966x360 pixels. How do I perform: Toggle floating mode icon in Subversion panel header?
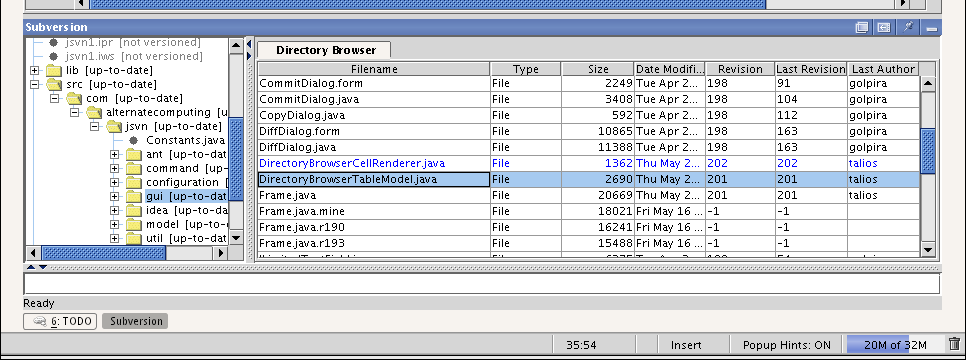862,27
